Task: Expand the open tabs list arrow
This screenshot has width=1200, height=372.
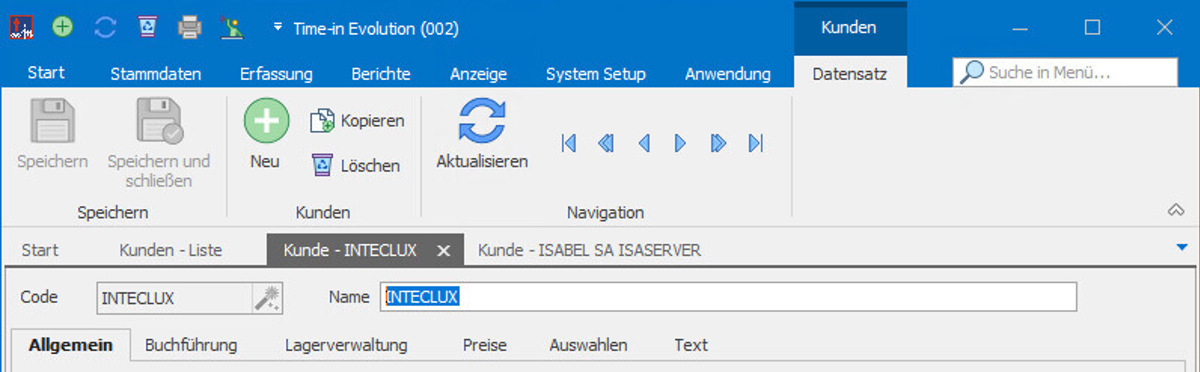Action: click(1181, 247)
